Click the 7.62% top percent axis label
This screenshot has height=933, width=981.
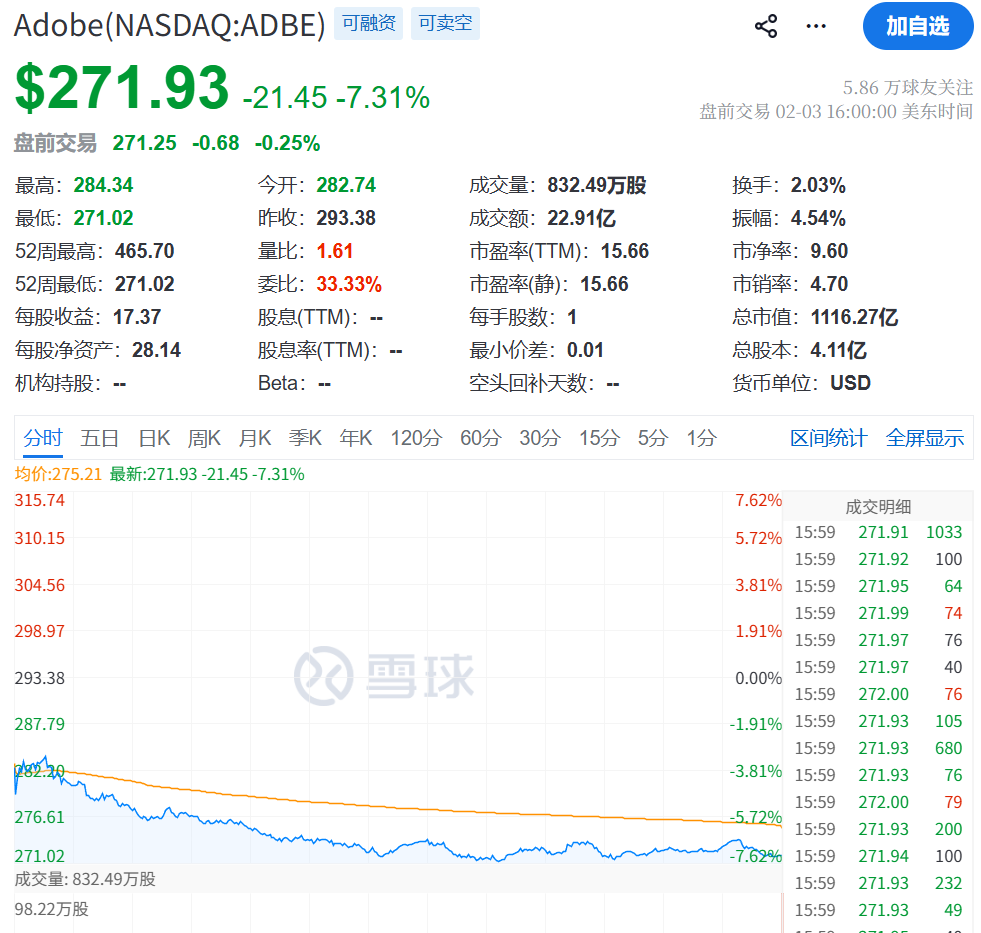click(758, 500)
